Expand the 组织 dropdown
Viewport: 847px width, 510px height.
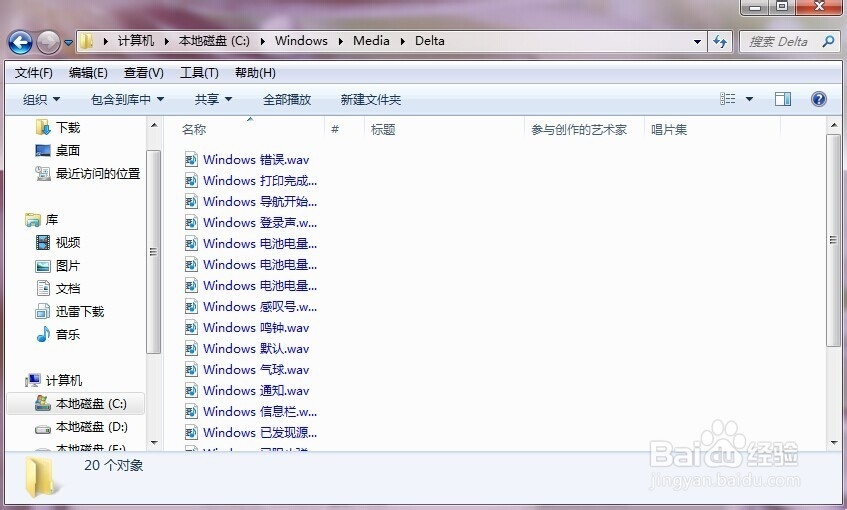tap(41, 99)
